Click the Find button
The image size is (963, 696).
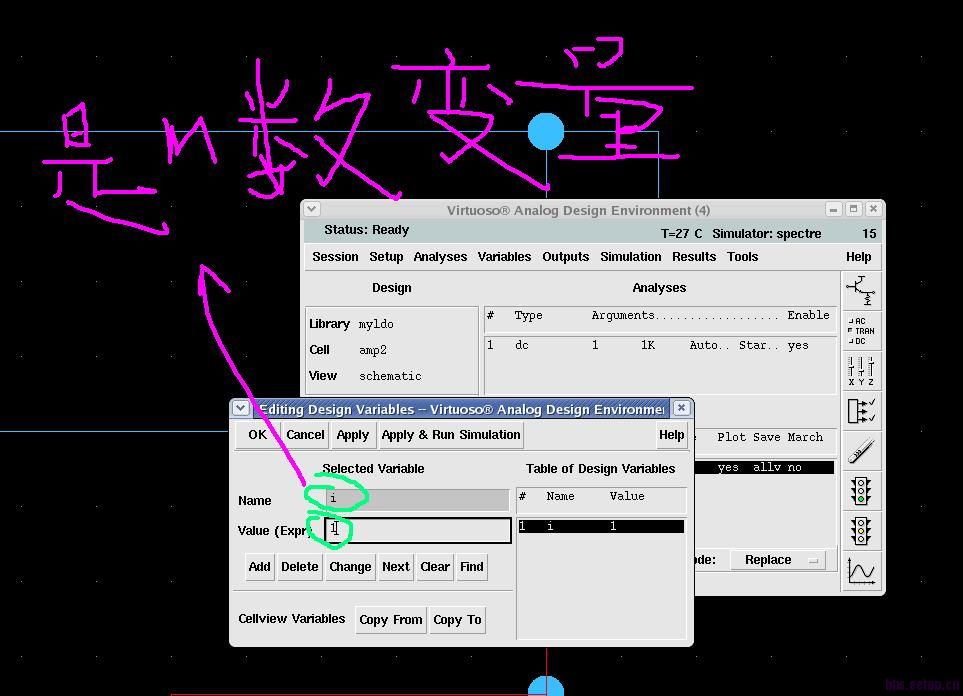pyautogui.click(x=472, y=566)
